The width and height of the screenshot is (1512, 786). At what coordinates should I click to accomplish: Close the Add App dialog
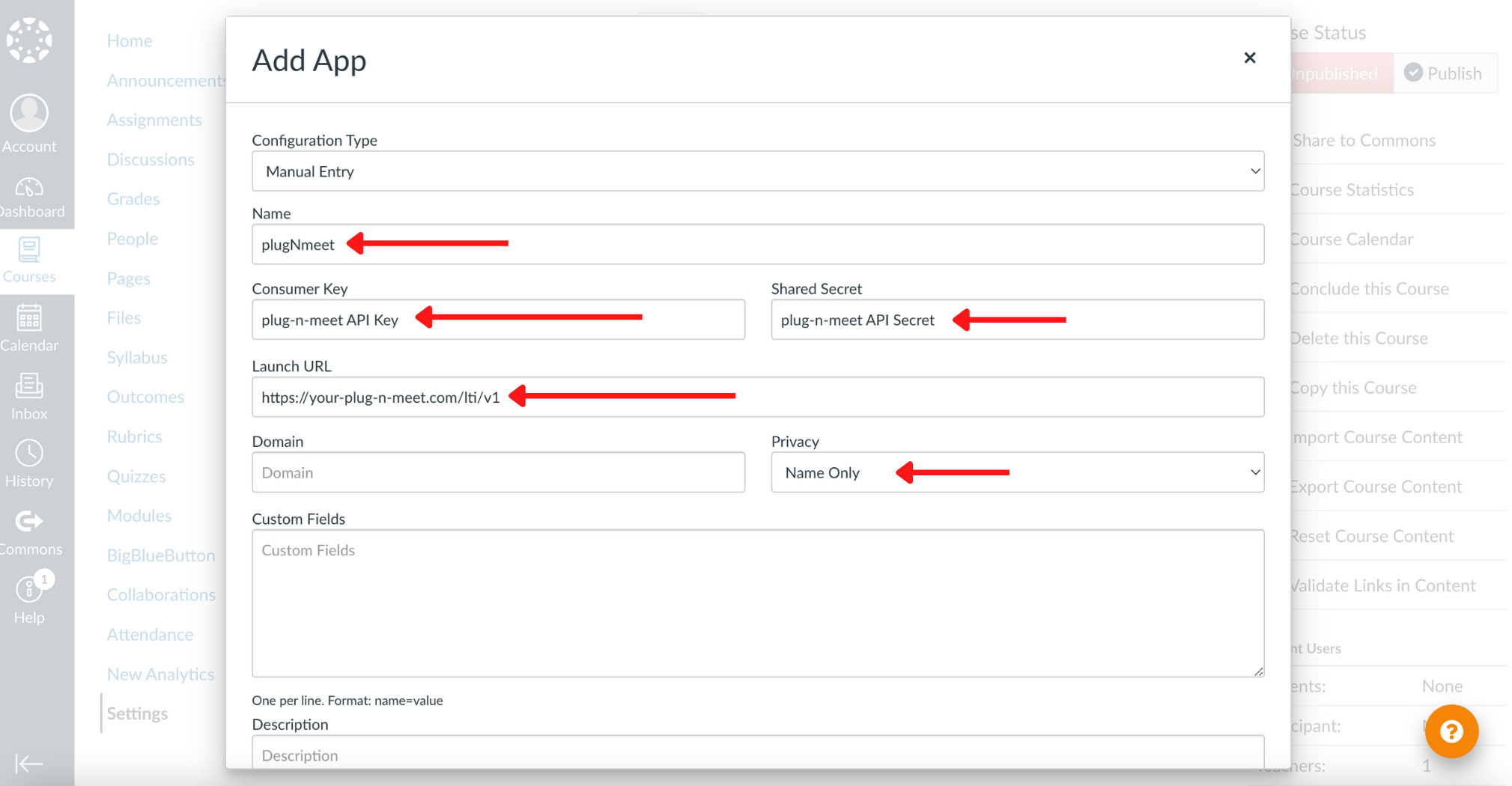(1249, 58)
